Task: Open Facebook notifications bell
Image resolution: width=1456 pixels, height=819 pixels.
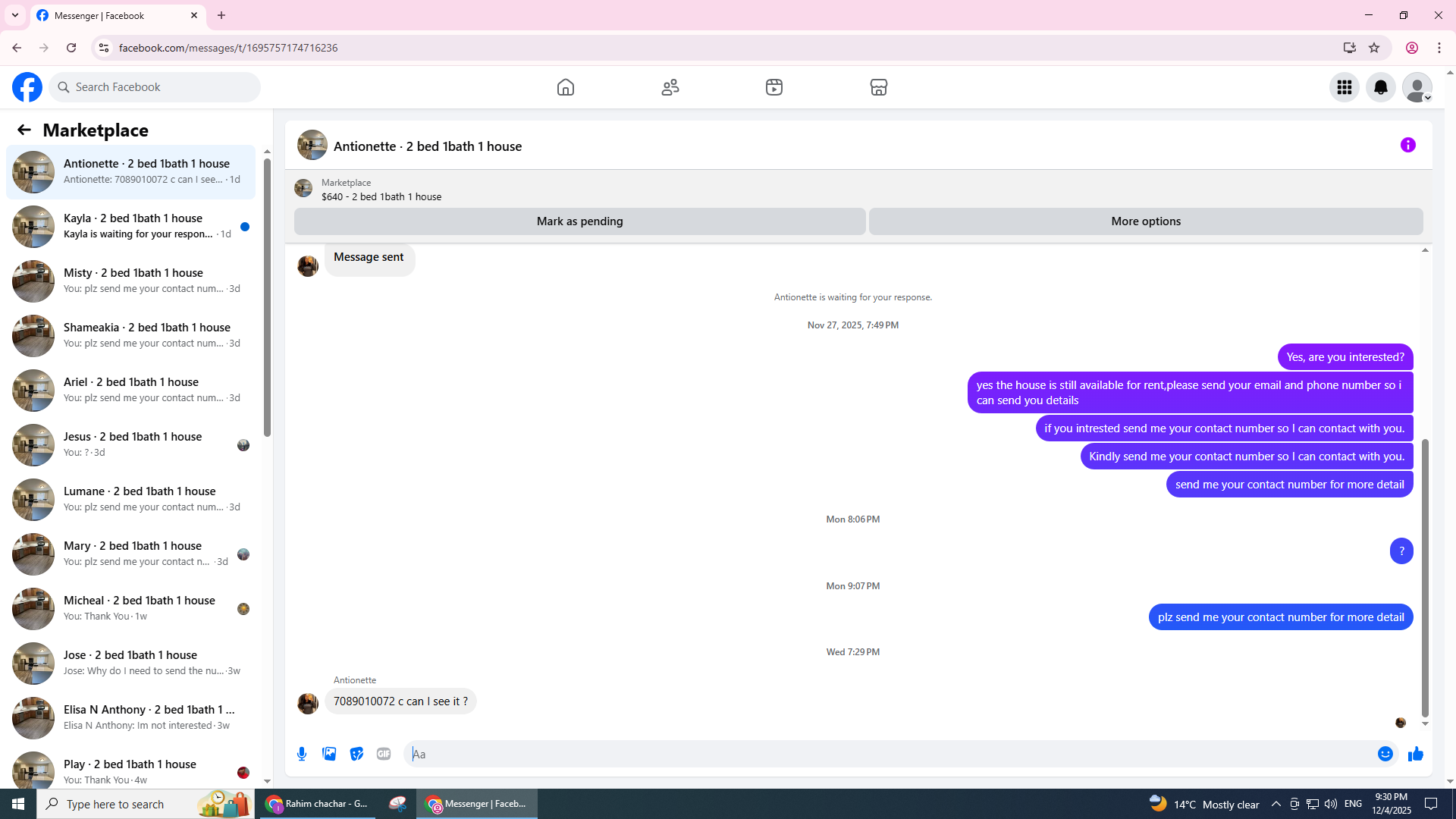Action: (x=1380, y=87)
